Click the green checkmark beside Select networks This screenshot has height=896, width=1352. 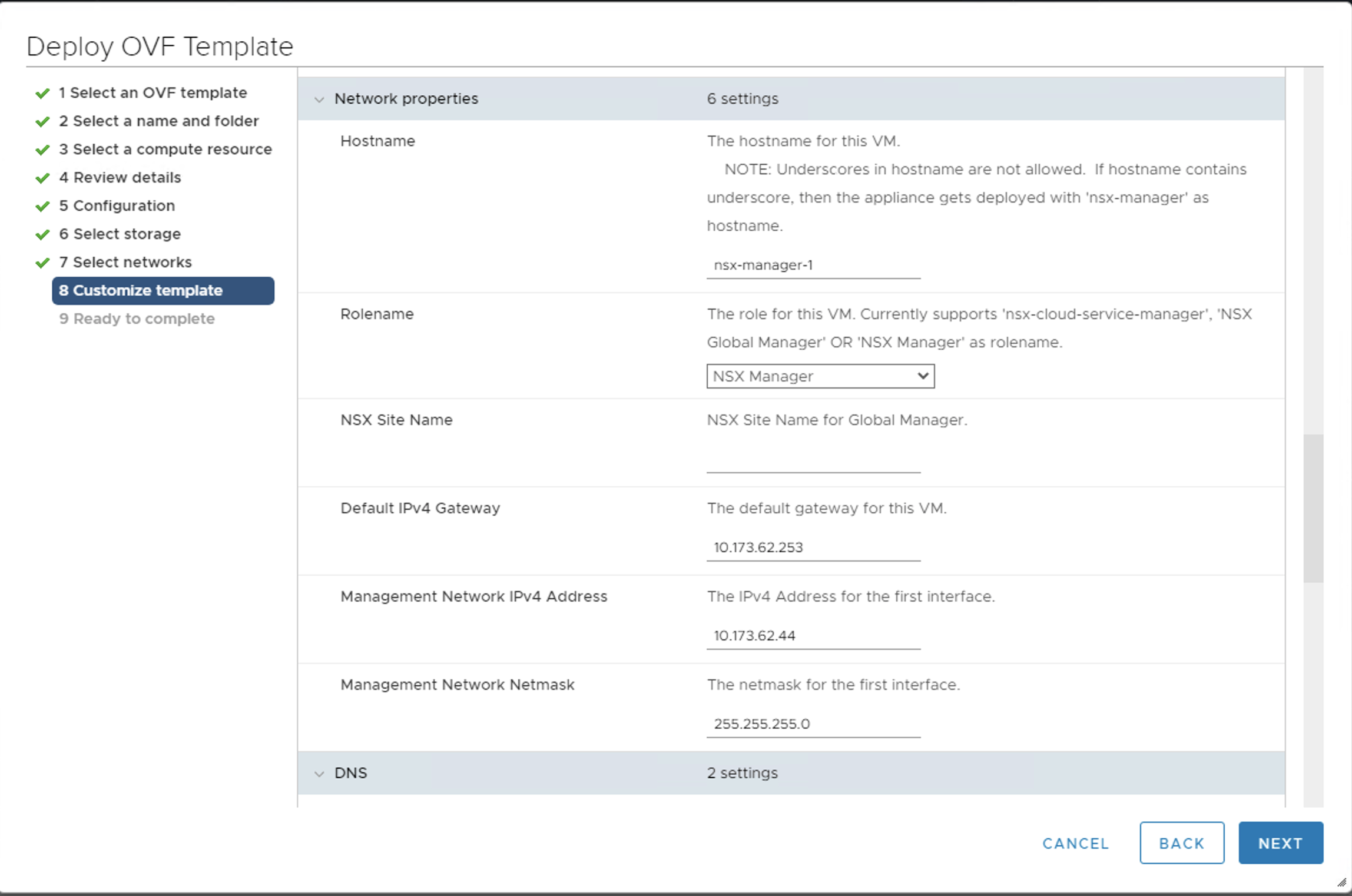pyautogui.click(x=42, y=263)
